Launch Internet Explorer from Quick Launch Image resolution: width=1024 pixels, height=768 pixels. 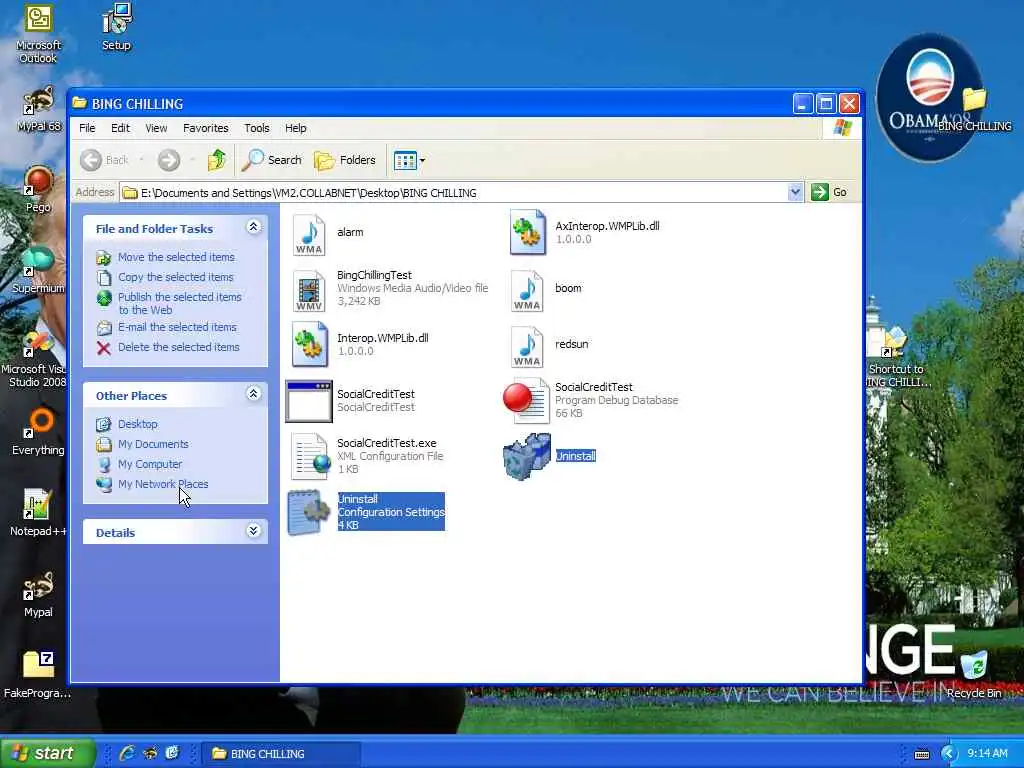[127, 753]
